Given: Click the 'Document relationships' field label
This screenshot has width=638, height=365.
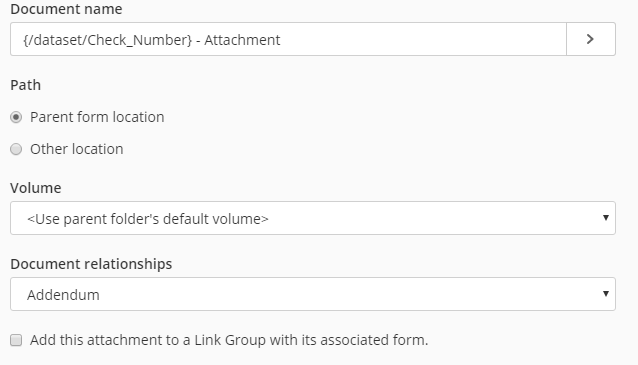Looking at the screenshot, I should tap(91, 264).
